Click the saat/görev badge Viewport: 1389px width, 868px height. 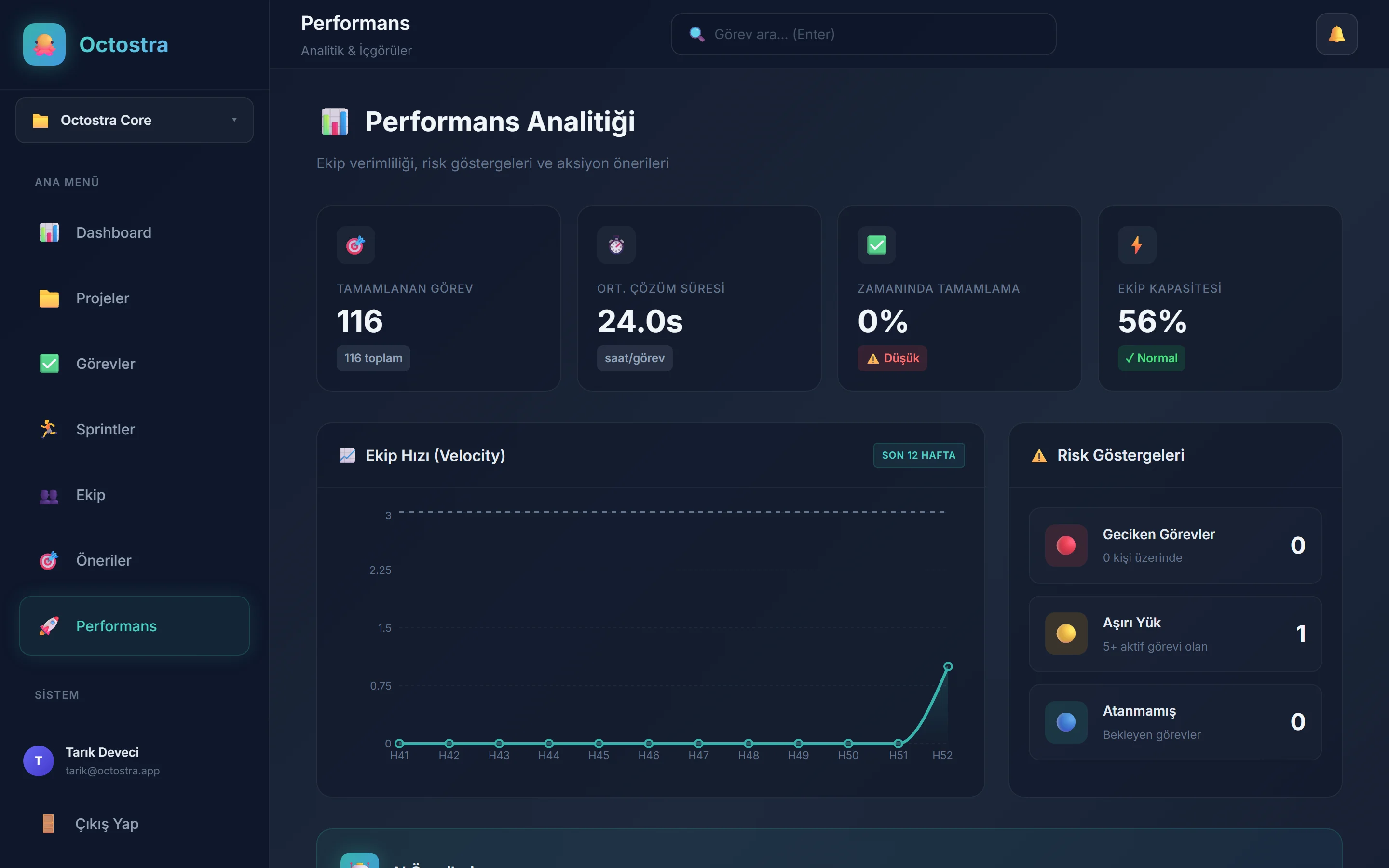(634, 358)
